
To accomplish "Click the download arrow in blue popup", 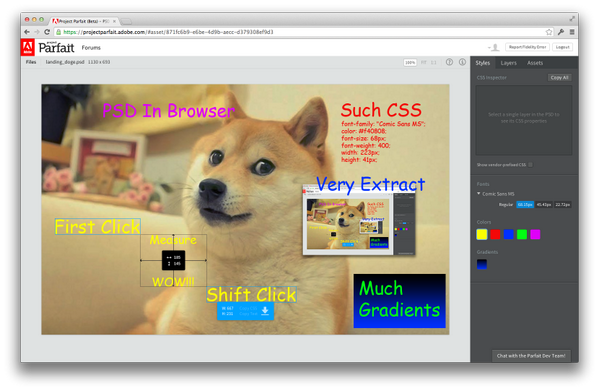I will point(265,311).
